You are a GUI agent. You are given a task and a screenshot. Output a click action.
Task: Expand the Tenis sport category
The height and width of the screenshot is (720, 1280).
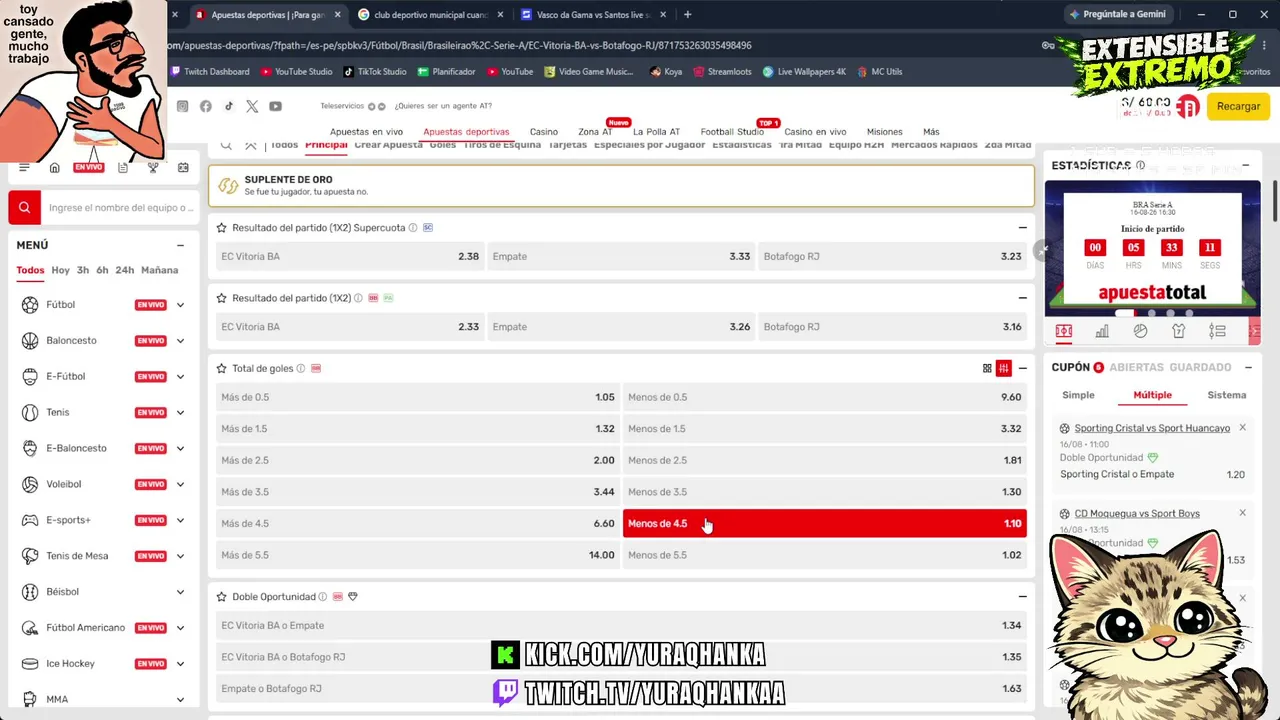click(180, 413)
